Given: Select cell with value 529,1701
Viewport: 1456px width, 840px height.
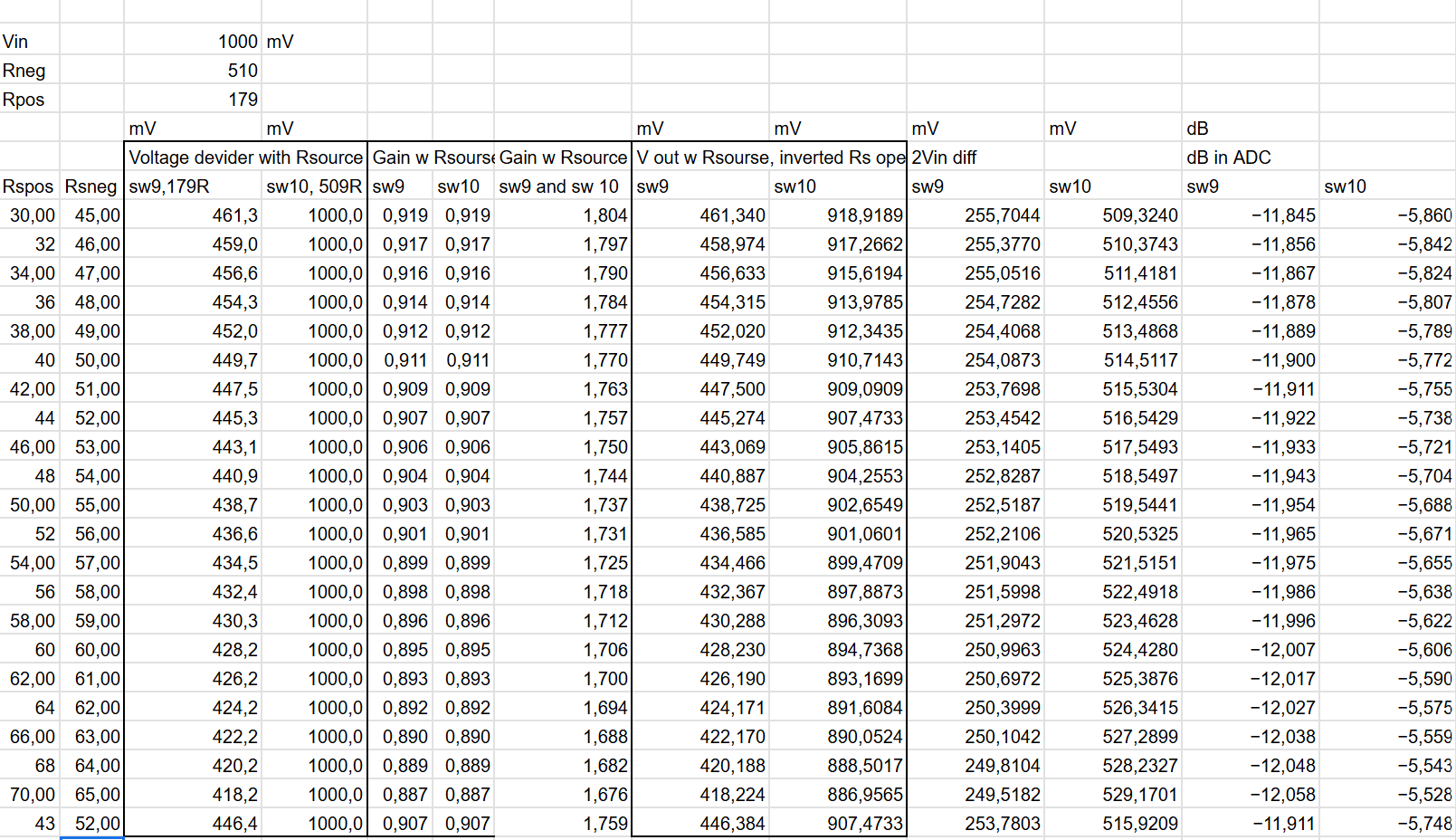Looking at the screenshot, I should (x=1113, y=795).
